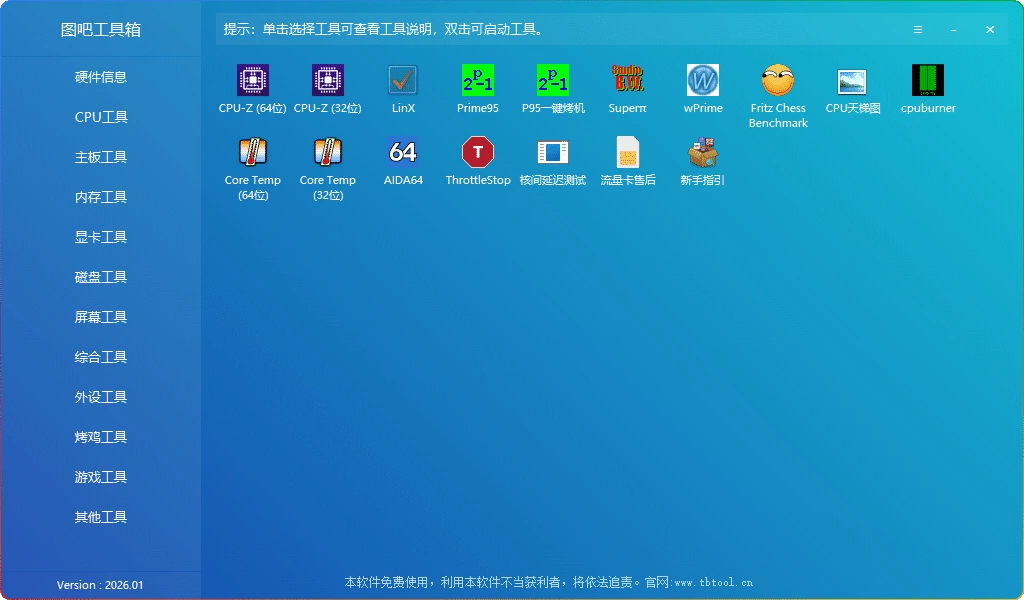Switch to the 显卡工具 category
Screen dimensions: 1024x600
tap(100, 237)
